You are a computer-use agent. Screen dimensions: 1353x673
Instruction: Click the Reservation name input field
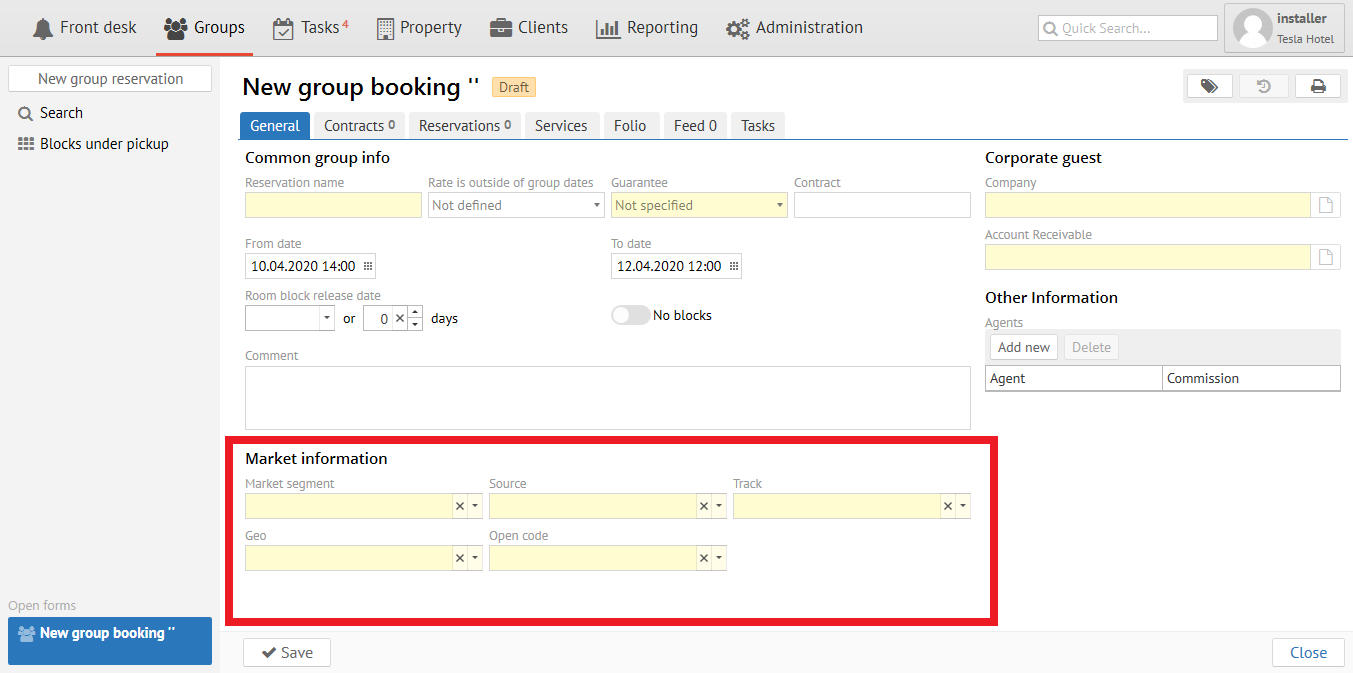tap(333, 205)
